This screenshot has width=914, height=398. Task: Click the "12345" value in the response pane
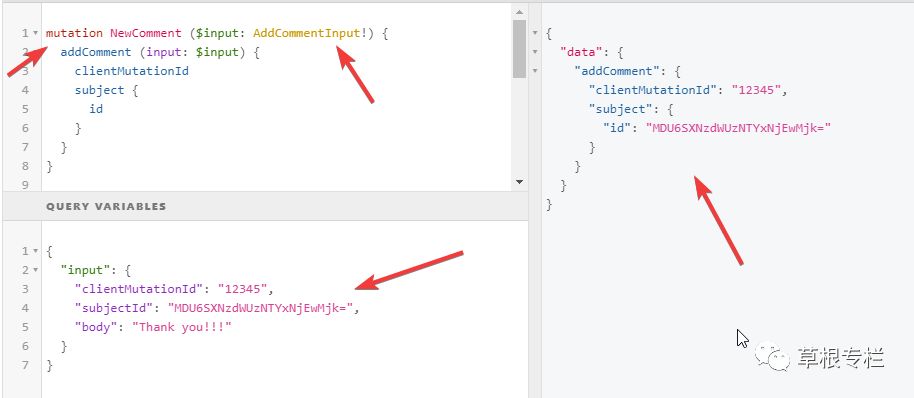coord(757,90)
